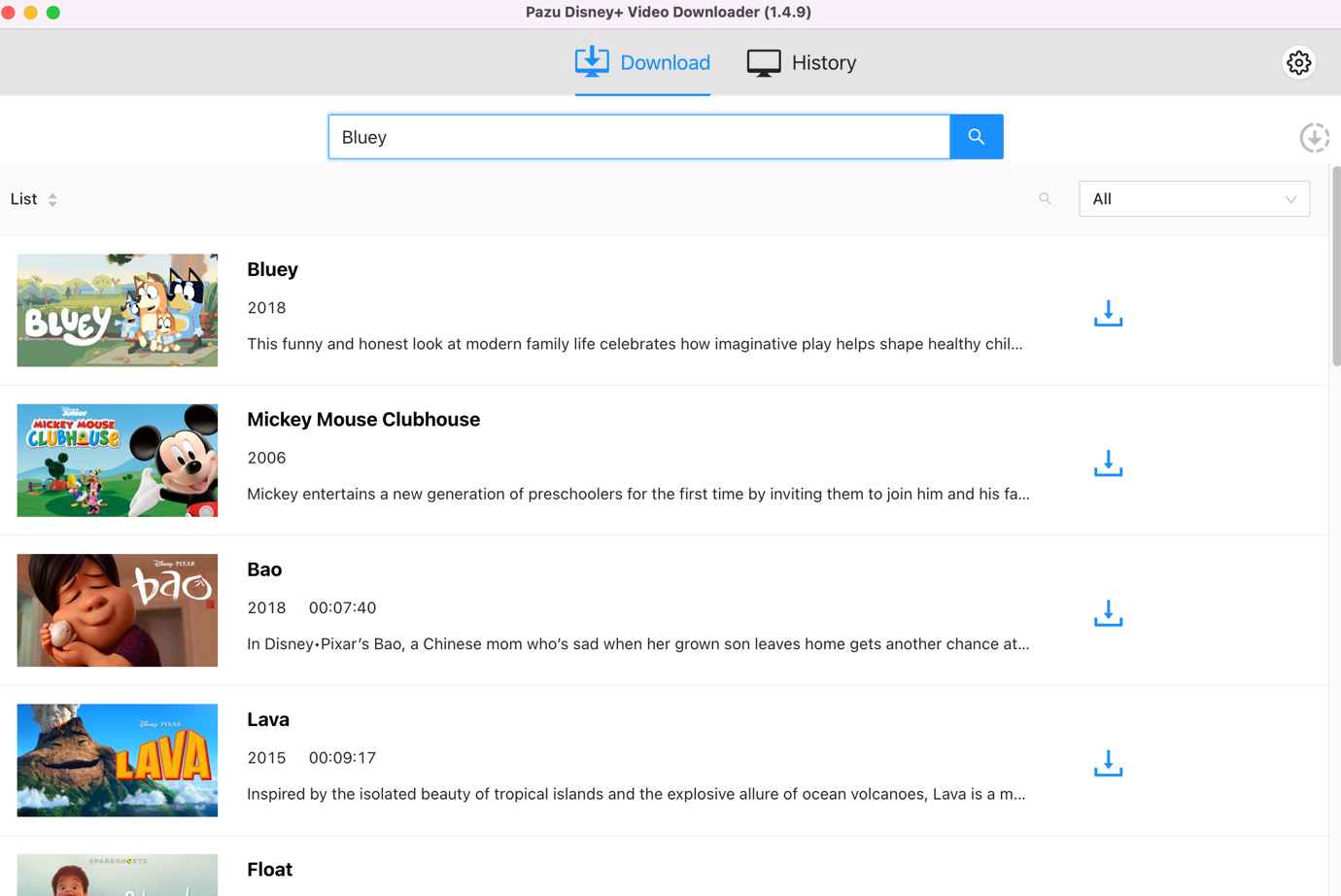Click the Mickey Mouse Clubhouse title
Screen dimensions: 1341x896
point(363,420)
